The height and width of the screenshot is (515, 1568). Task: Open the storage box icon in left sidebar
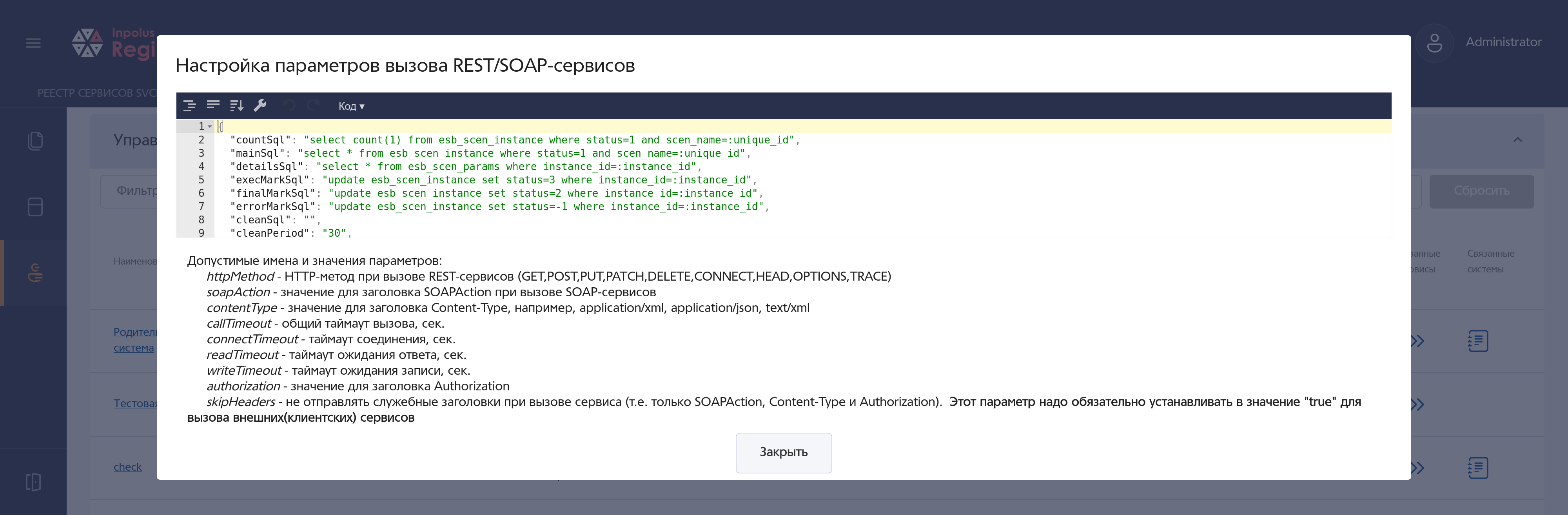pyautogui.click(x=35, y=207)
